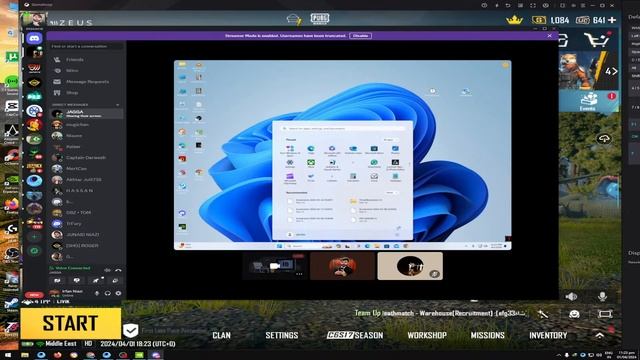
Task: Click the PUBG magic wand icon
Action: 543,314
